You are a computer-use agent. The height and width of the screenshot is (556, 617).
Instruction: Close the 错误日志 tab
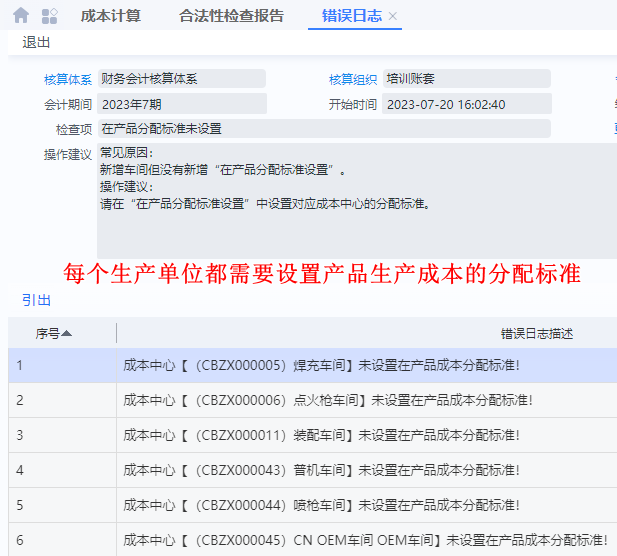[393, 16]
